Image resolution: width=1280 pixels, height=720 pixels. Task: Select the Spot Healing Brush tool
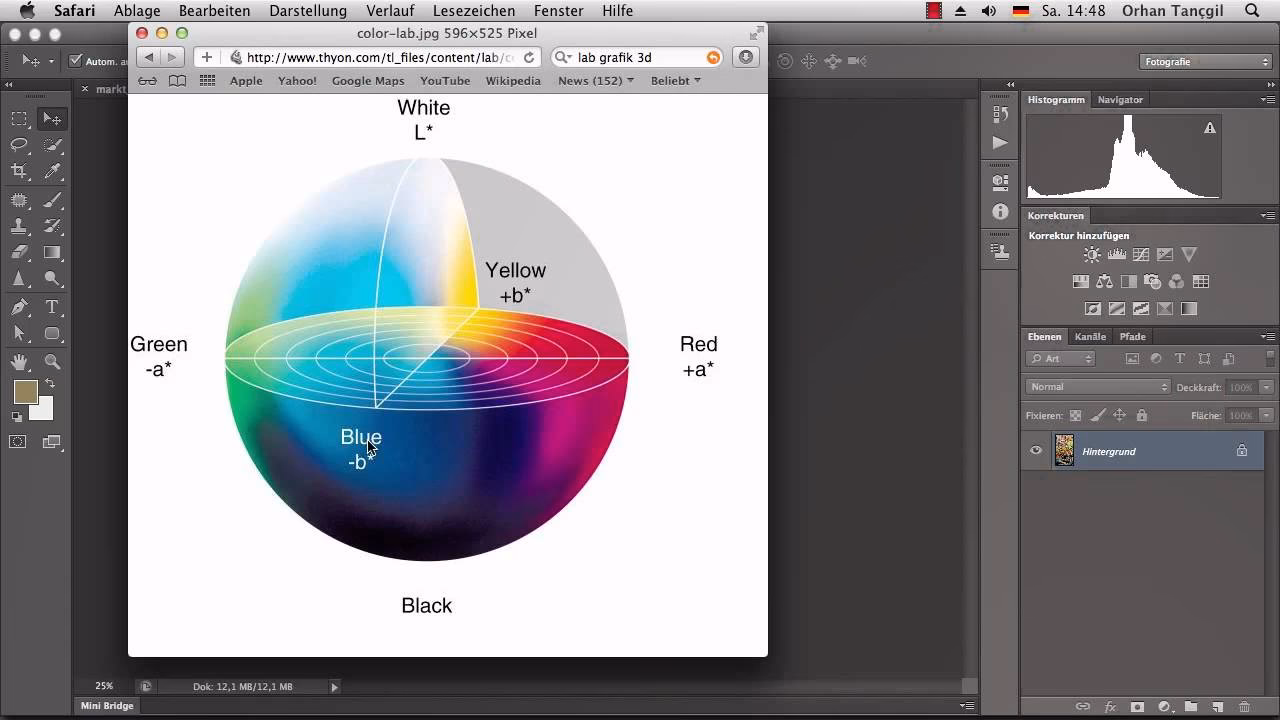(19, 200)
